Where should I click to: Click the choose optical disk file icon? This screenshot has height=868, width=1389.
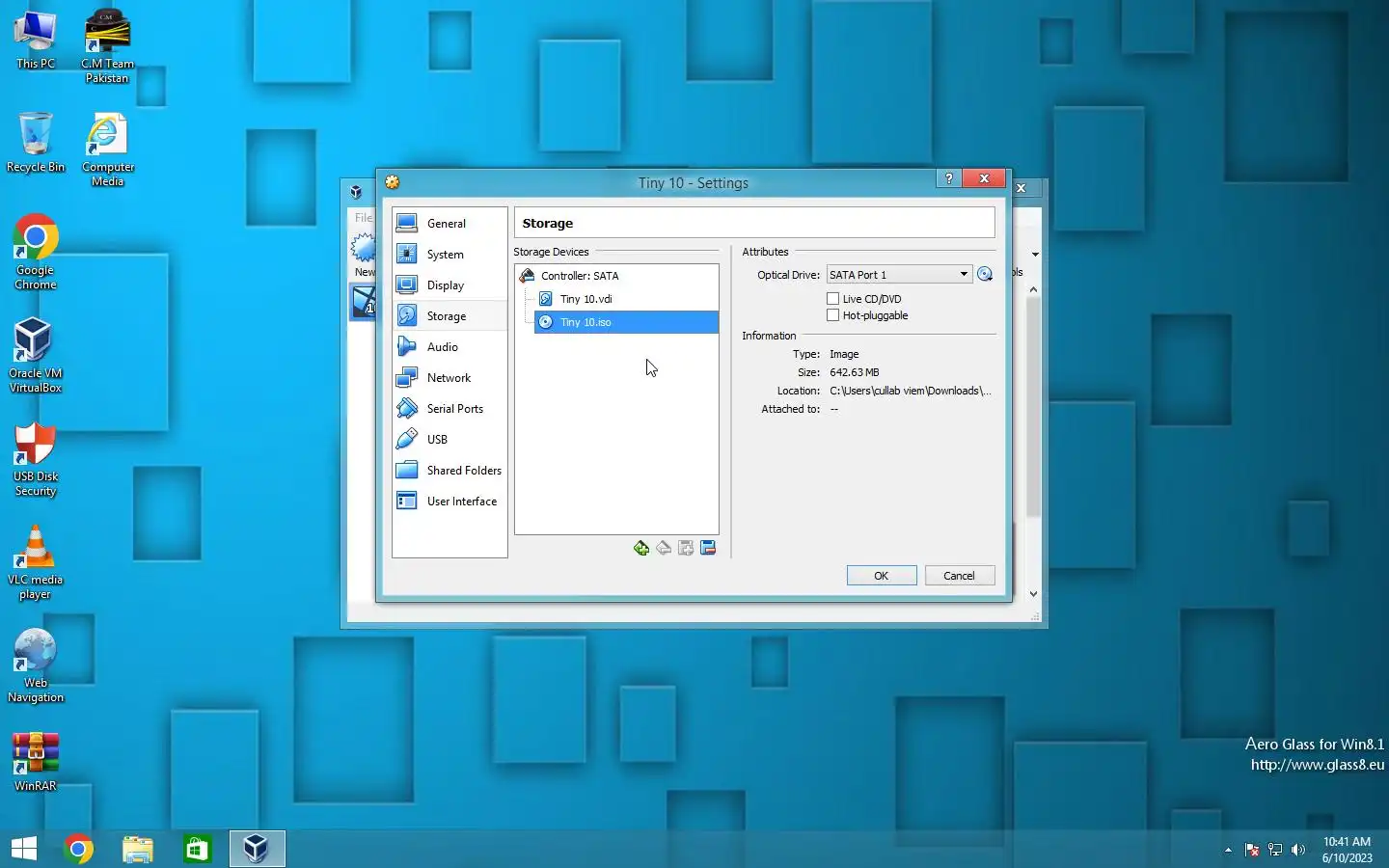[985, 275]
